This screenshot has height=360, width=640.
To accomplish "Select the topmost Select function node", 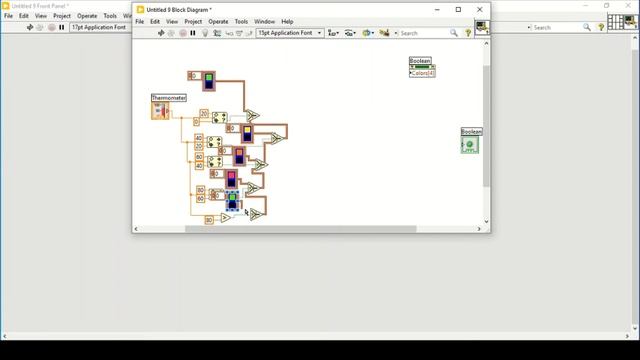I will pyautogui.click(x=253, y=116).
